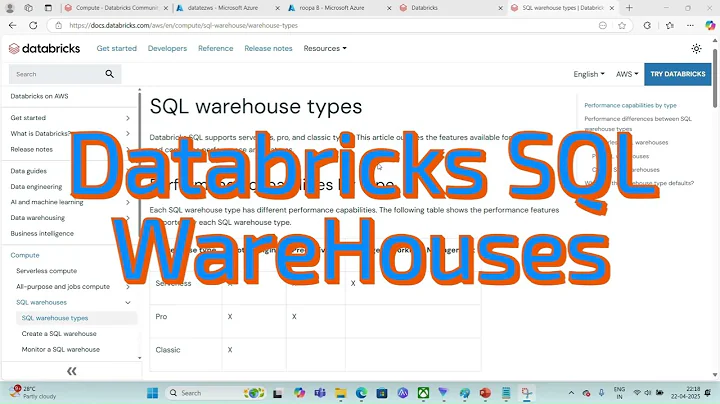Open the browser Favorites list icon

click(669, 26)
